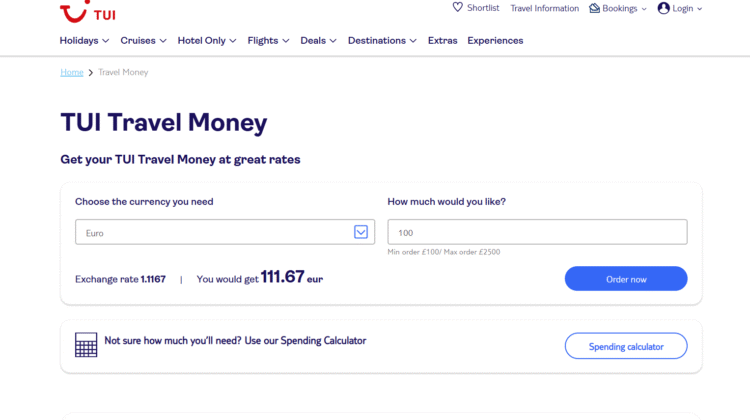
Task: Open the Hotel Only menu
Action: tap(207, 41)
